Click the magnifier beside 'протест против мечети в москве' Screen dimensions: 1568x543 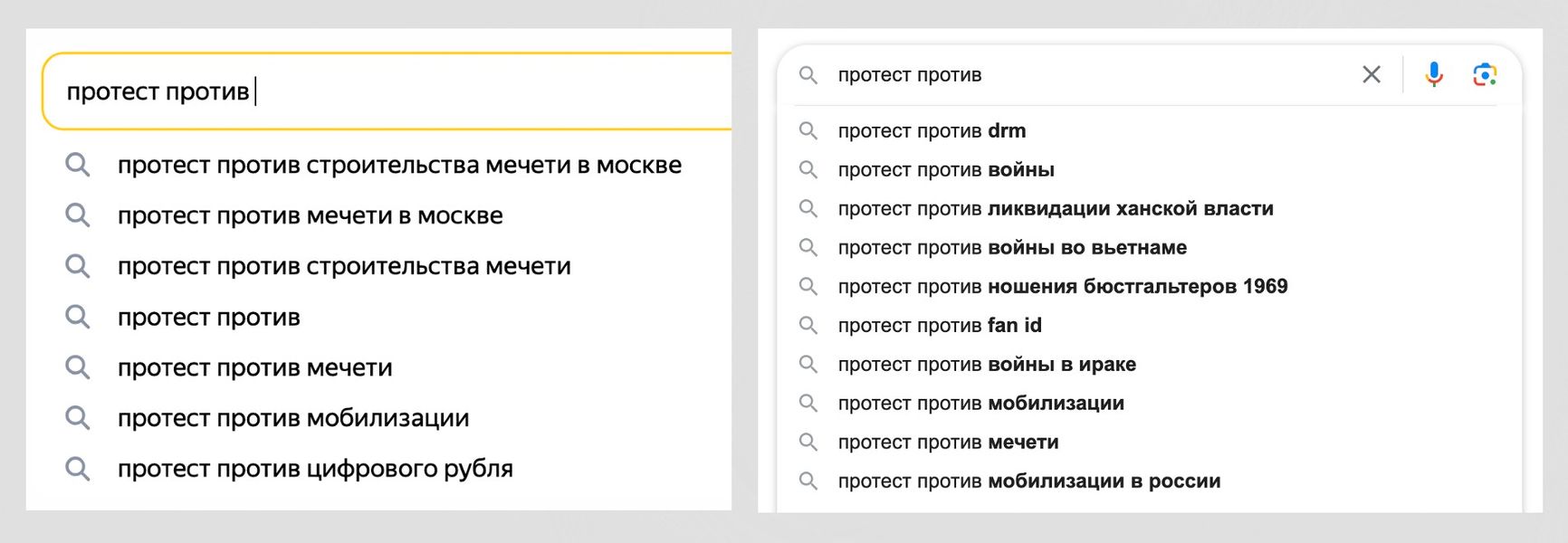tap(78, 215)
